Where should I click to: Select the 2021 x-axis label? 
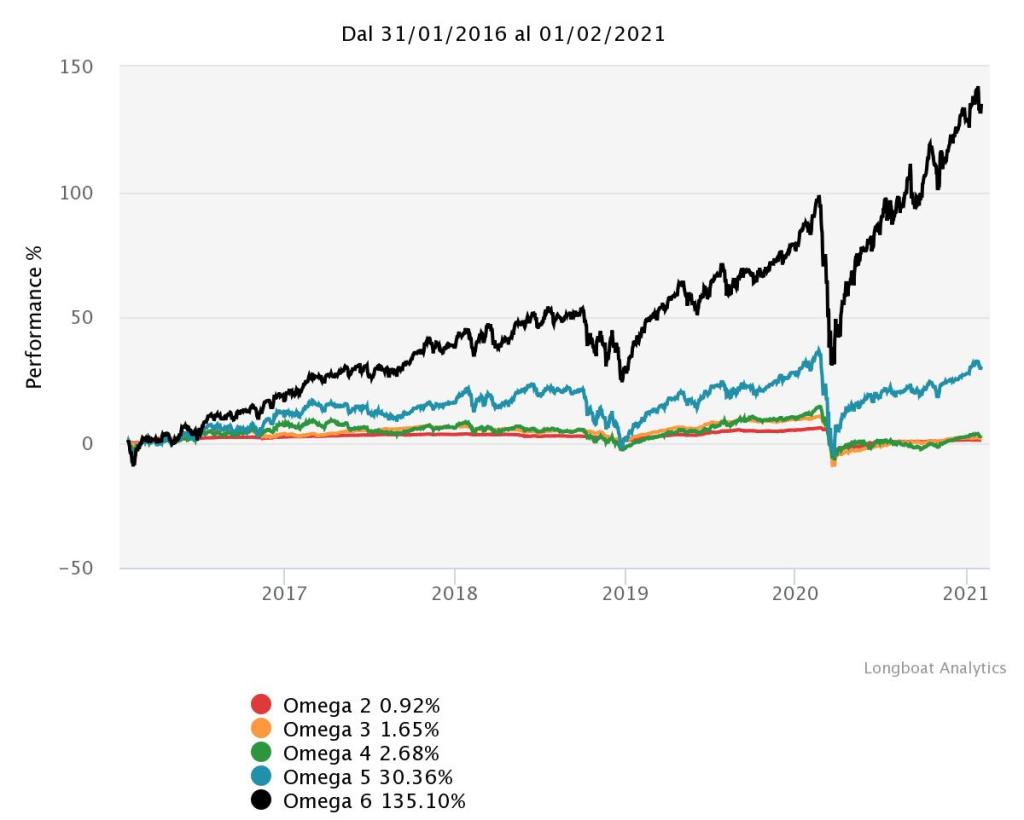tap(966, 593)
